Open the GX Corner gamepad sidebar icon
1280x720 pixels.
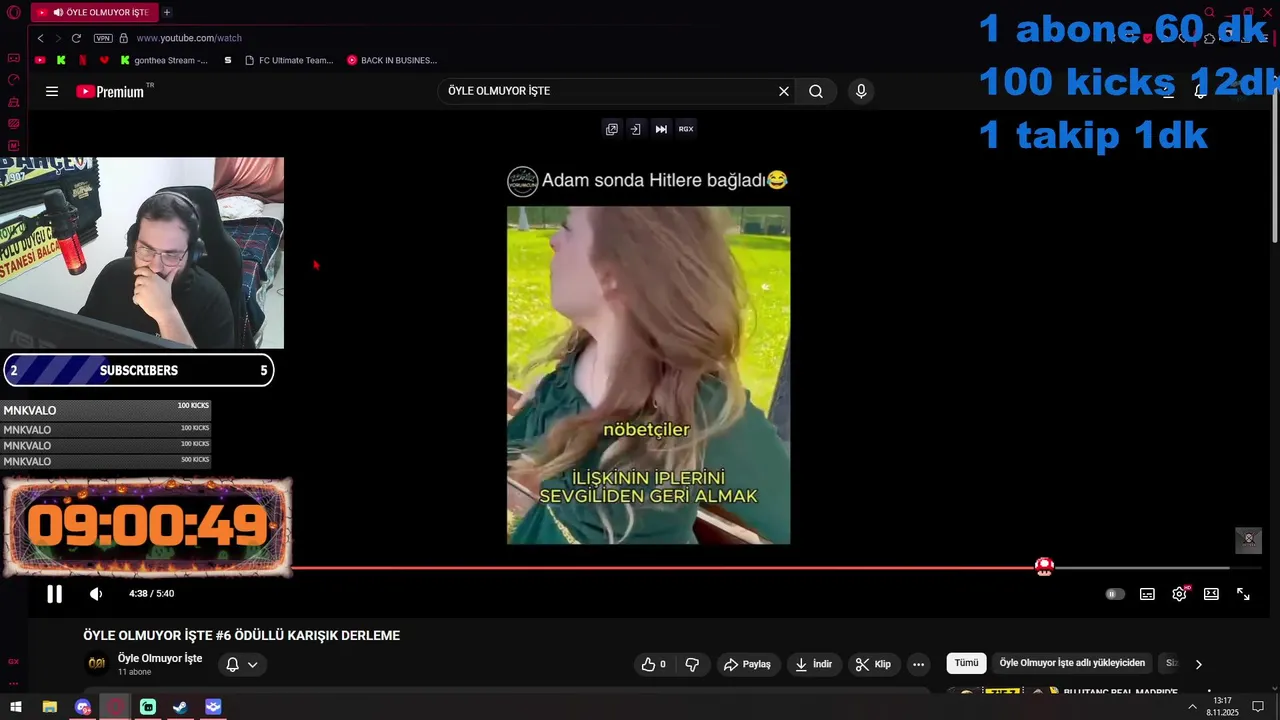click(x=14, y=58)
